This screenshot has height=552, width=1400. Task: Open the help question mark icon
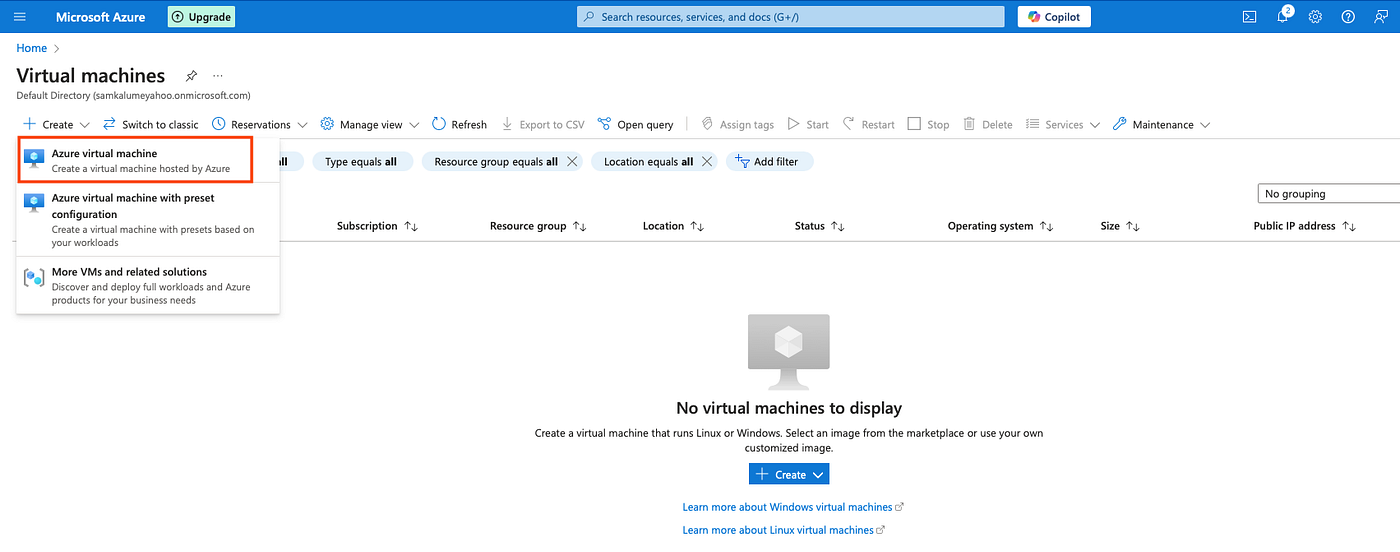[x=1348, y=17]
